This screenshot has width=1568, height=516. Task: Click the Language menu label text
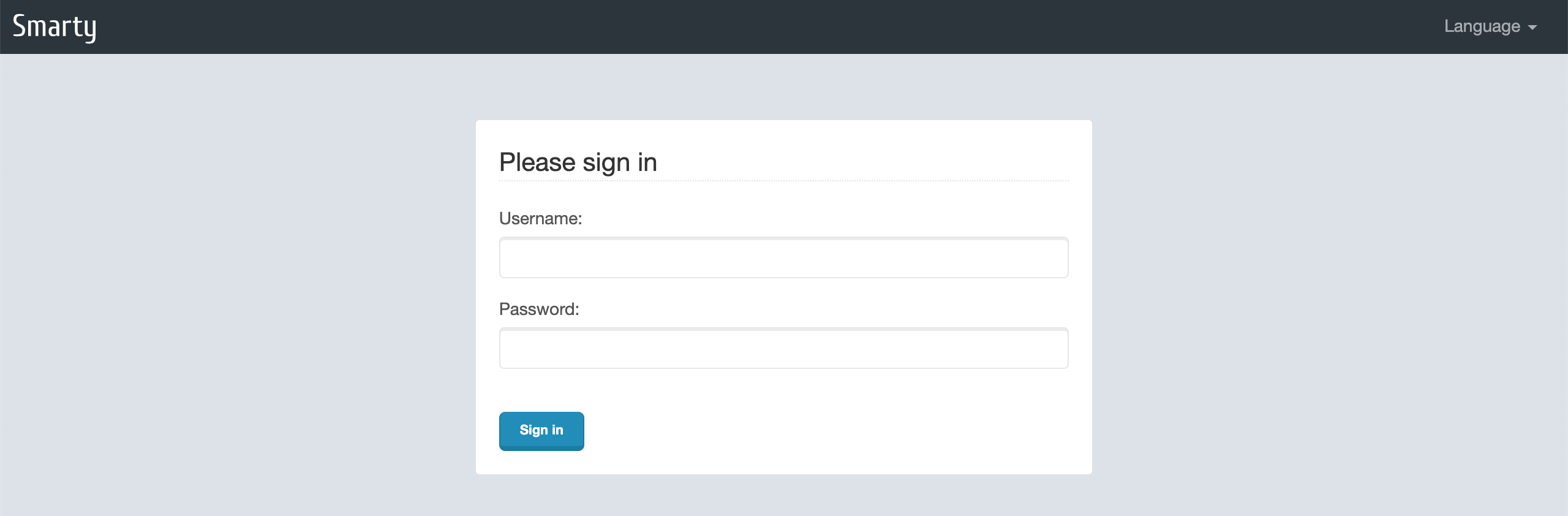click(x=1482, y=26)
